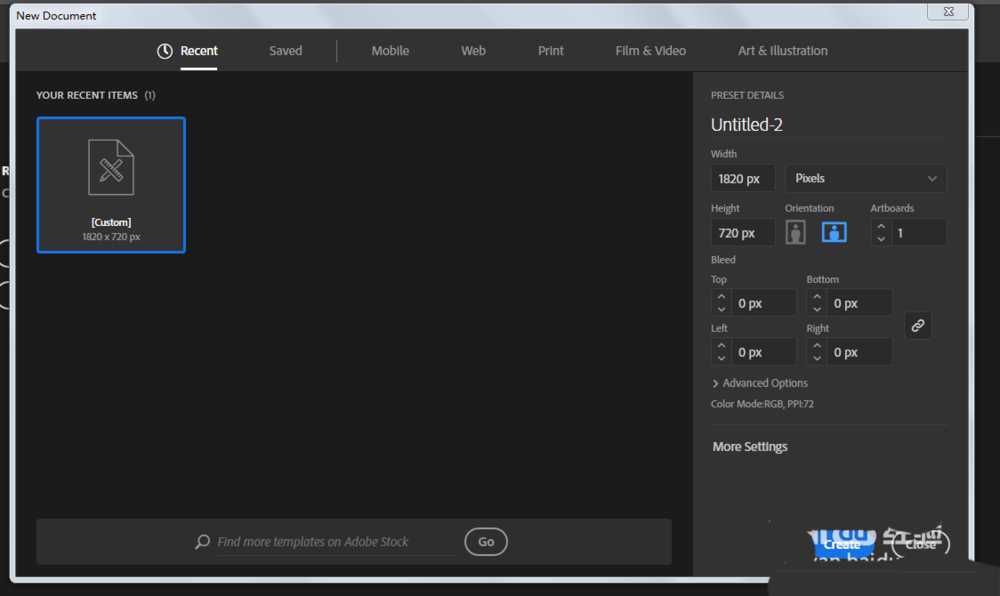Expand Advanced Options section
The height and width of the screenshot is (596, 1000).
[x=760, y=383]
